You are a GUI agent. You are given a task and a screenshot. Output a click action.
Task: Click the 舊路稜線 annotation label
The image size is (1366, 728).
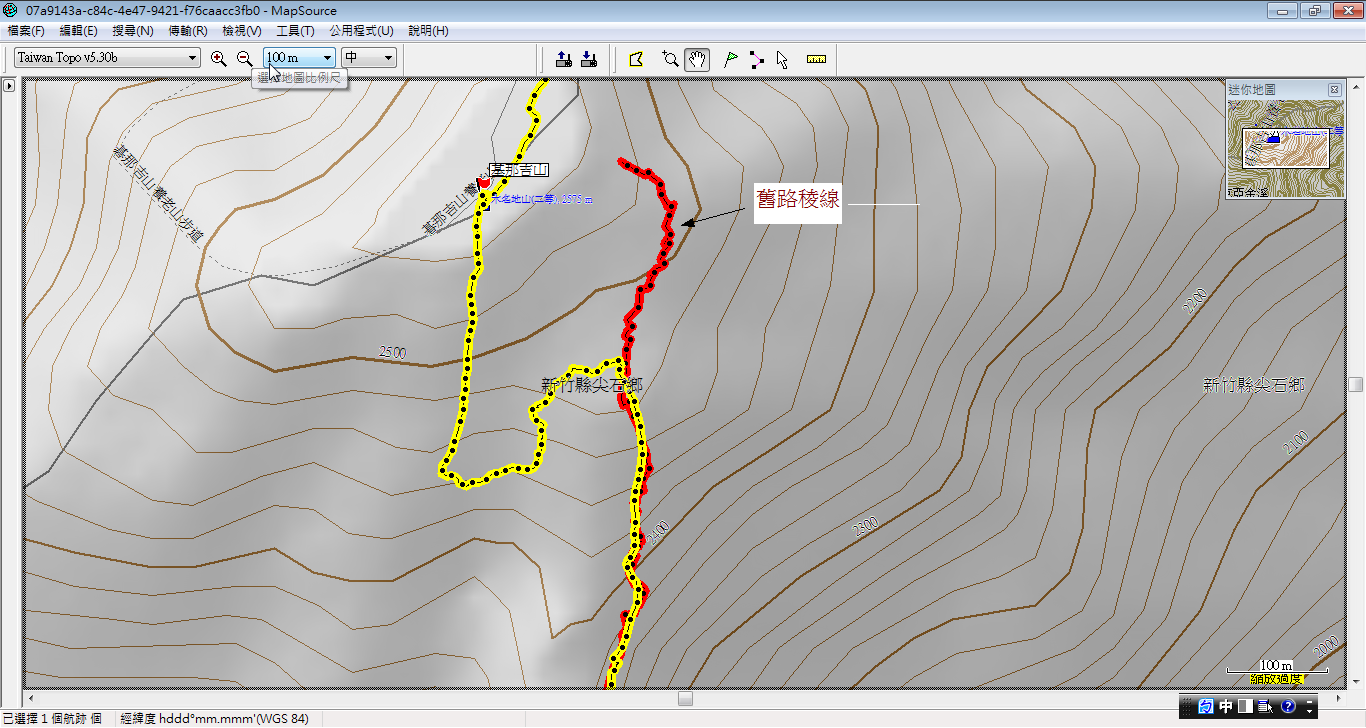(798, 203)
